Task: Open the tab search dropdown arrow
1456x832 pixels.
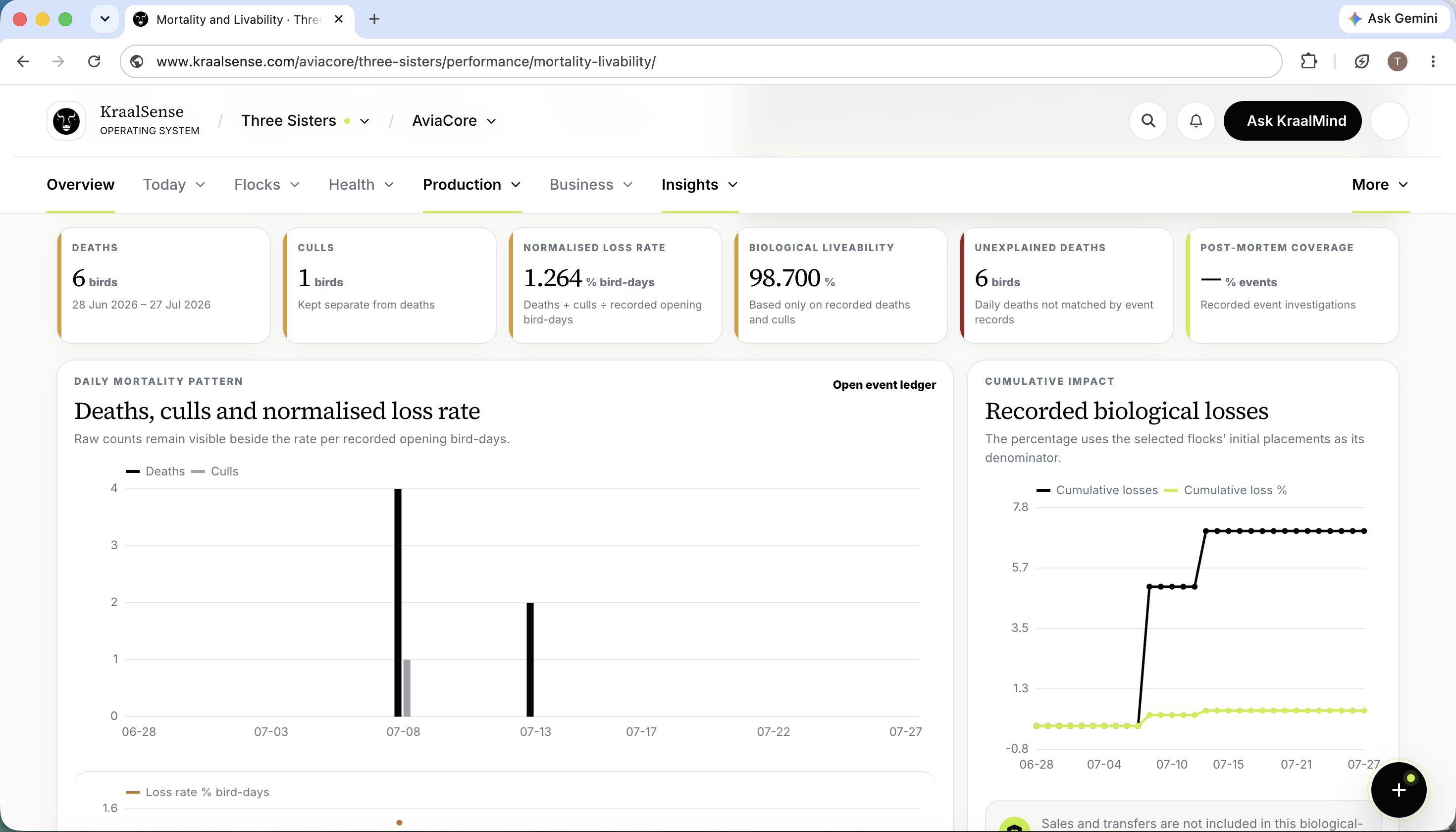Action: coord(104,19)
